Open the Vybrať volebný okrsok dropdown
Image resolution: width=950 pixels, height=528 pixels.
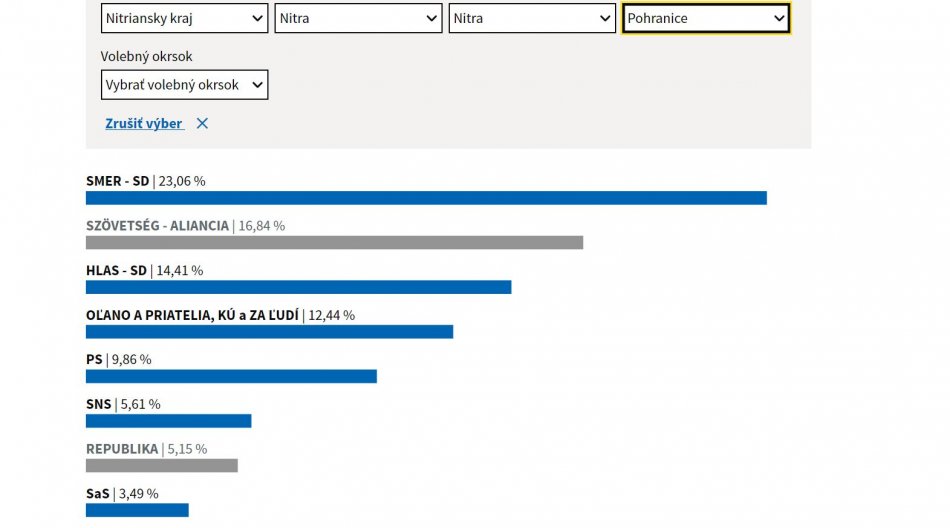coord(184,85)
